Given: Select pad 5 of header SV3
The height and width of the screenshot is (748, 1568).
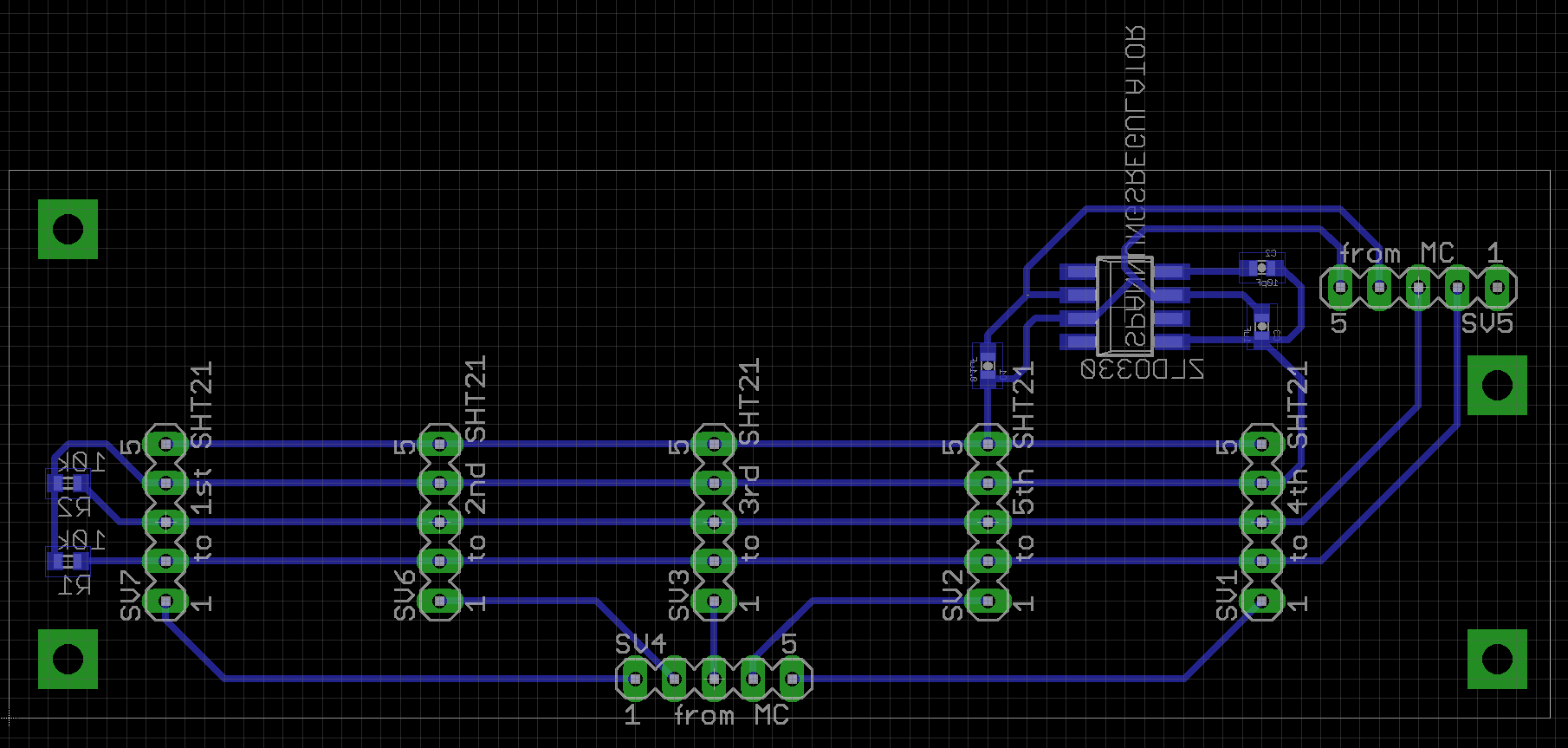Looking at the screenshot, I should pyautogui.click(x=714, y=444).
